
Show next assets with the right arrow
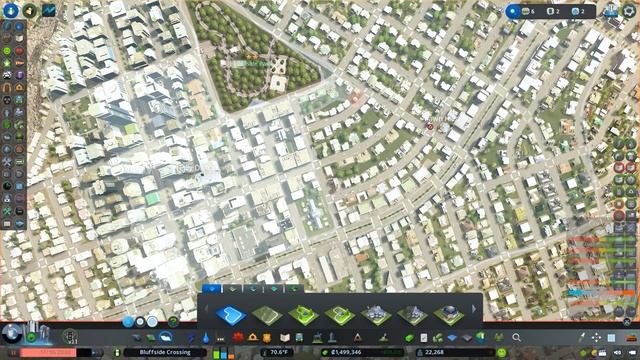[x=474, y=309]
